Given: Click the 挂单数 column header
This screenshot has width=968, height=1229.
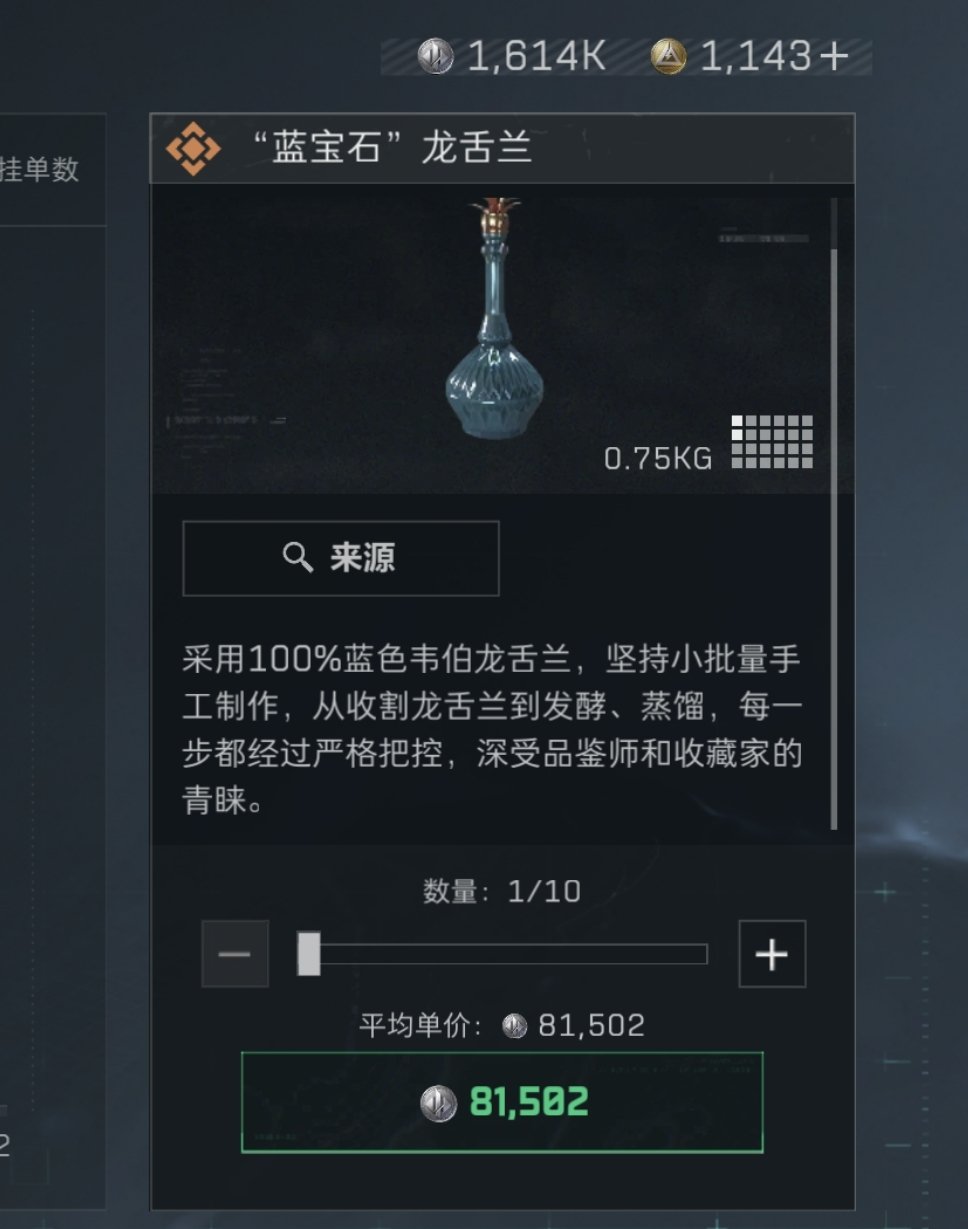Looking at the screenshot, I should click(39, 170).
